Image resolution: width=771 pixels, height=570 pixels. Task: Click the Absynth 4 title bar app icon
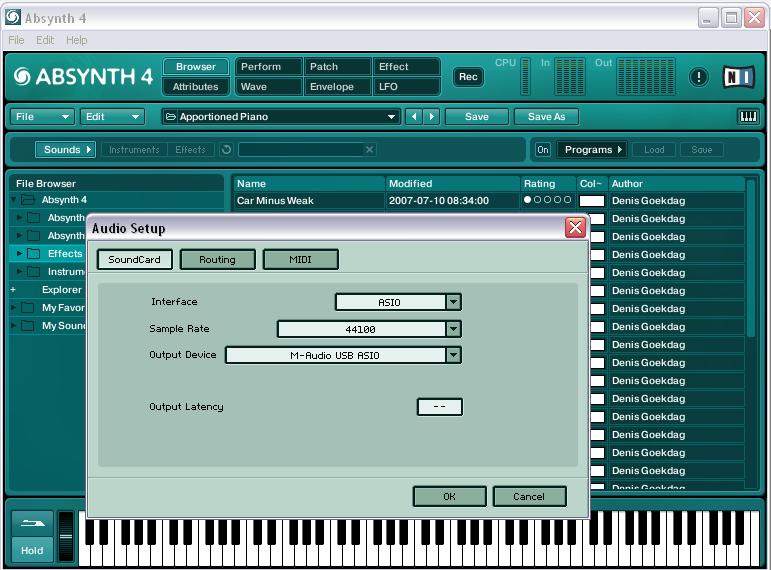(x=13, y=18)
